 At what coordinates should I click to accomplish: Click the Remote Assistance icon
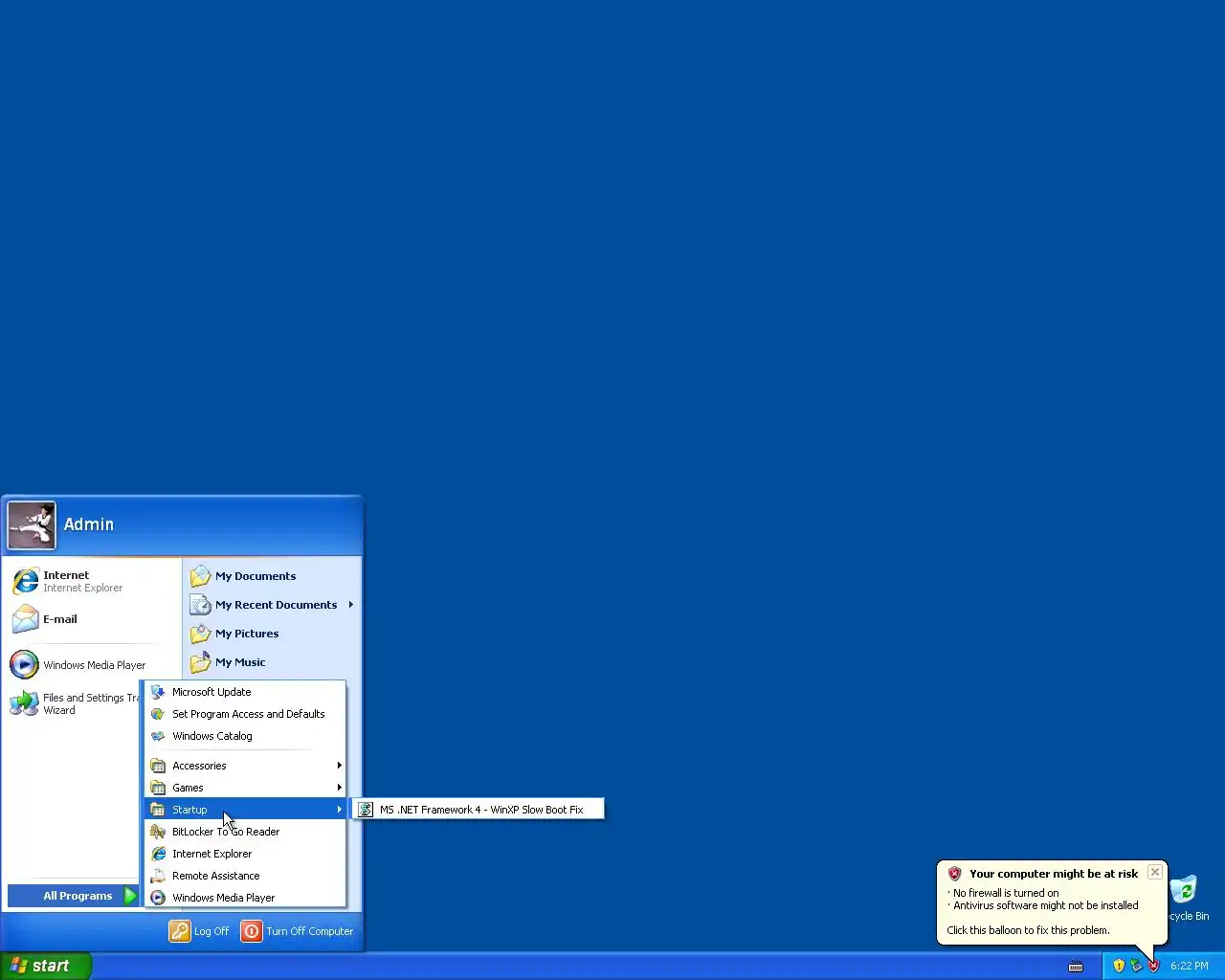(158, 876)
